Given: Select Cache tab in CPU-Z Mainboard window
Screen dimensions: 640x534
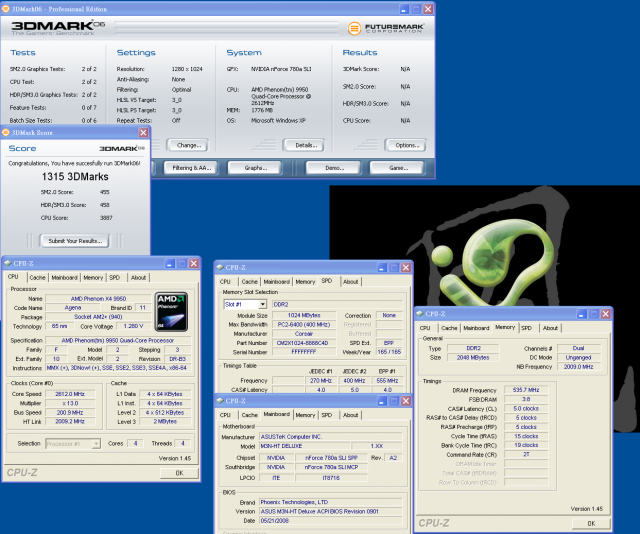Looking at the screenshot, I should [249, 415].
